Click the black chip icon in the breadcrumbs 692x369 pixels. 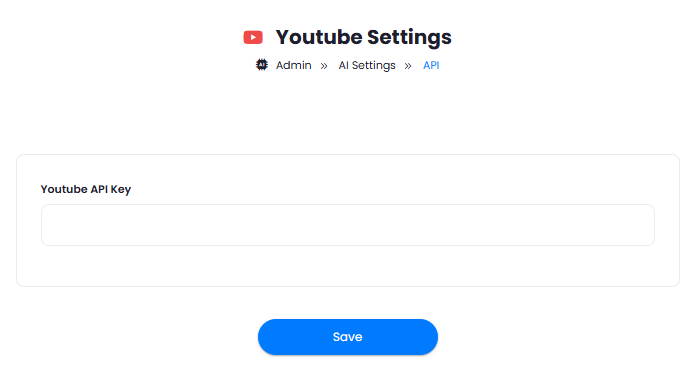coord(262,65)
